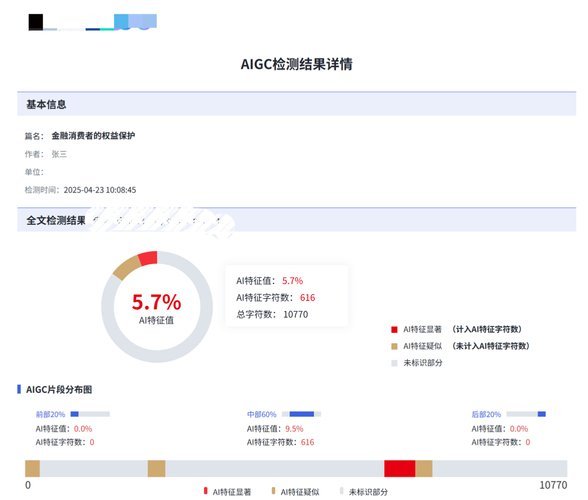
Task: Click bottom legend item 未标识部分
Action: click(364, 491)
